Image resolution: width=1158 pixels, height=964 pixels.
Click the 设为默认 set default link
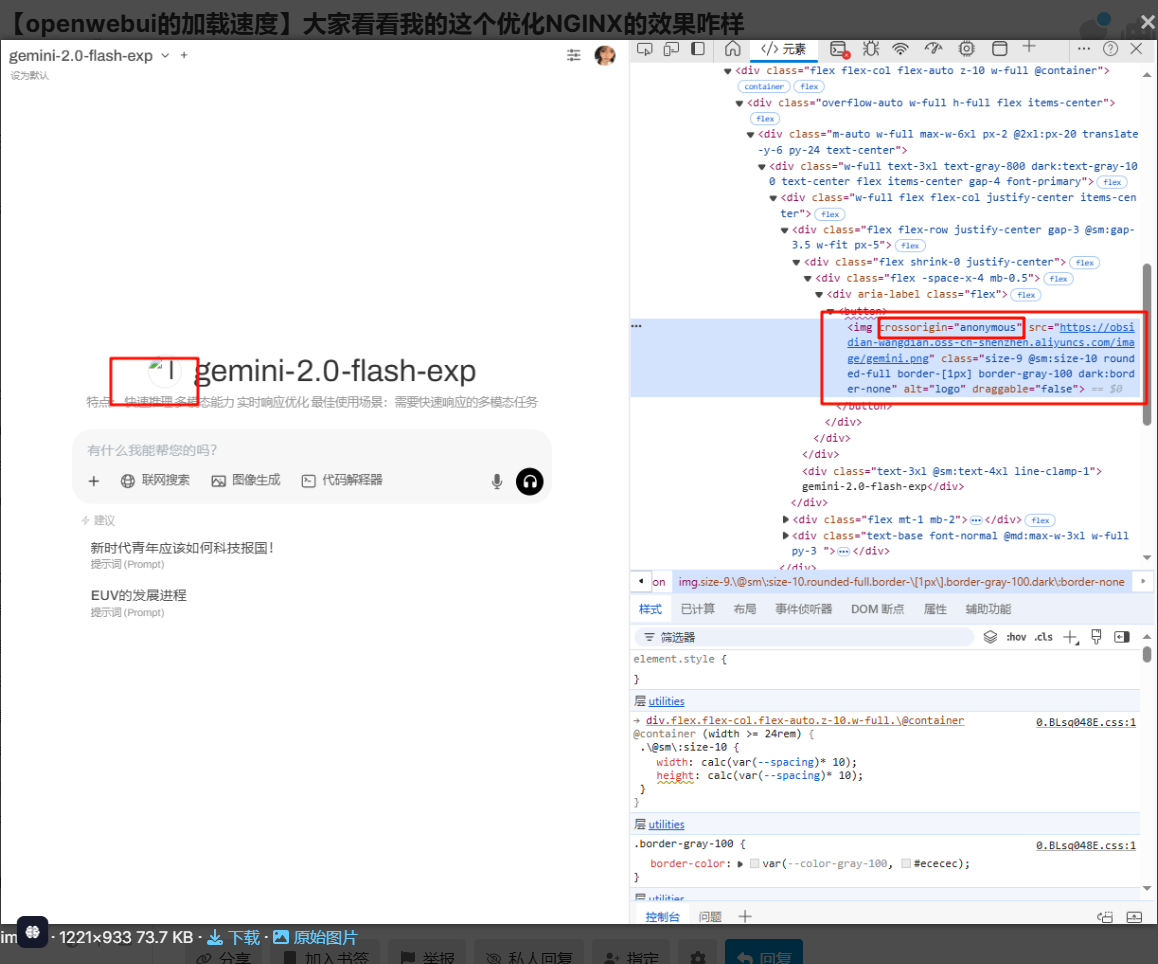coord(30,75)
